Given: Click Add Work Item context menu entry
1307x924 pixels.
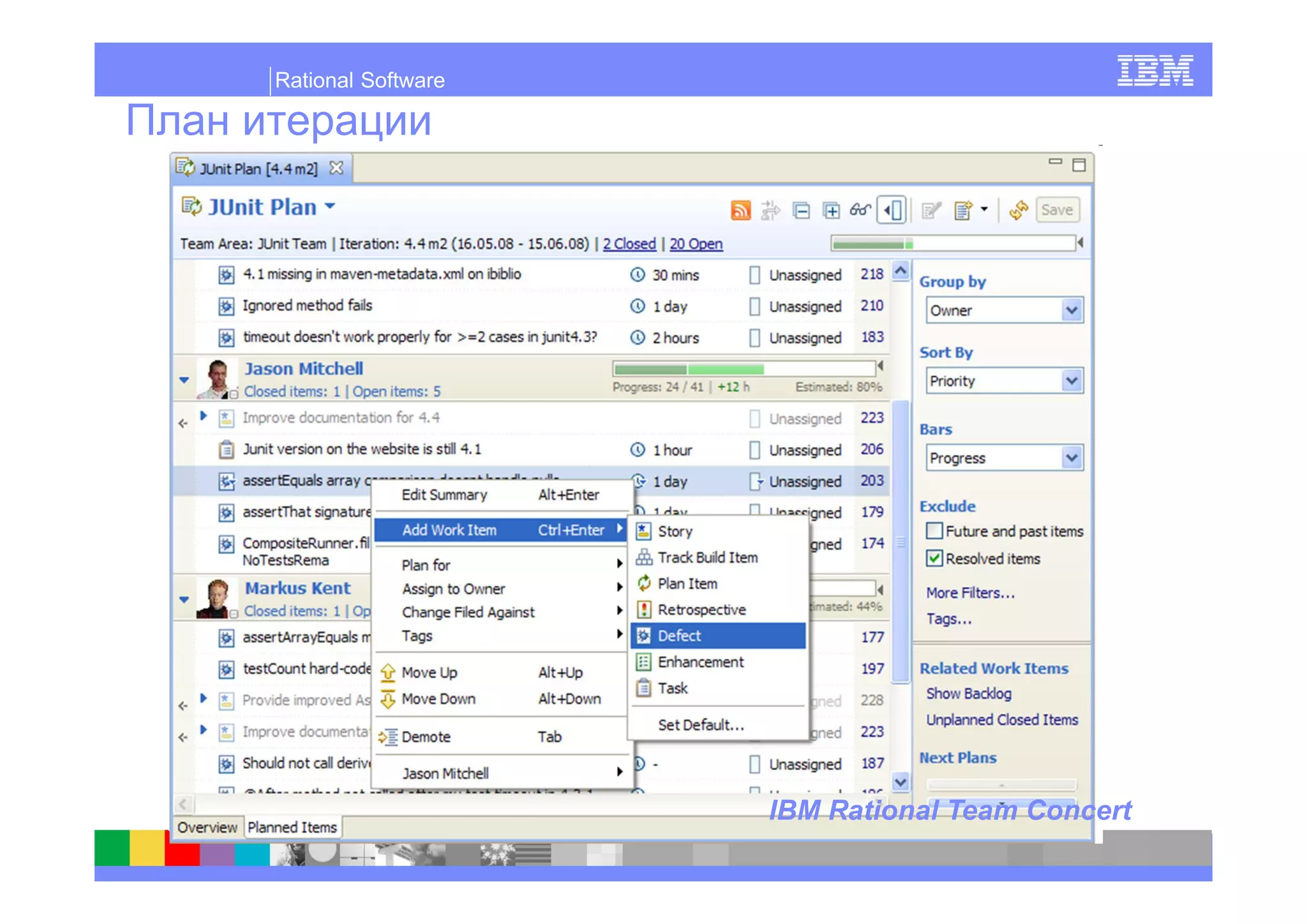Looking at the screenshot, I should click(x=501, y=530).
